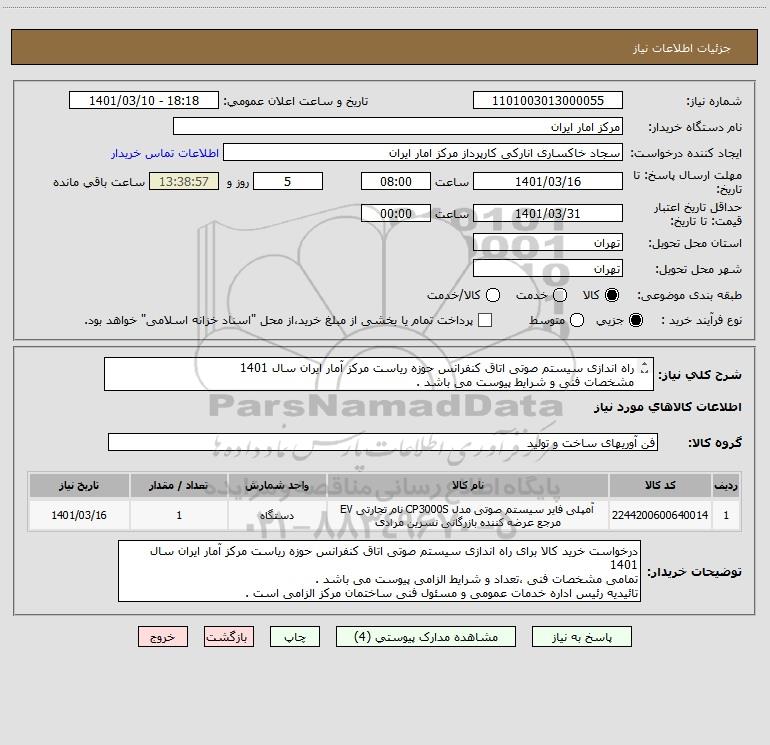The width and height of the screenshot is (770, 745).
Task: Click the واحد شمارش column header
Action: coord(277,486)
